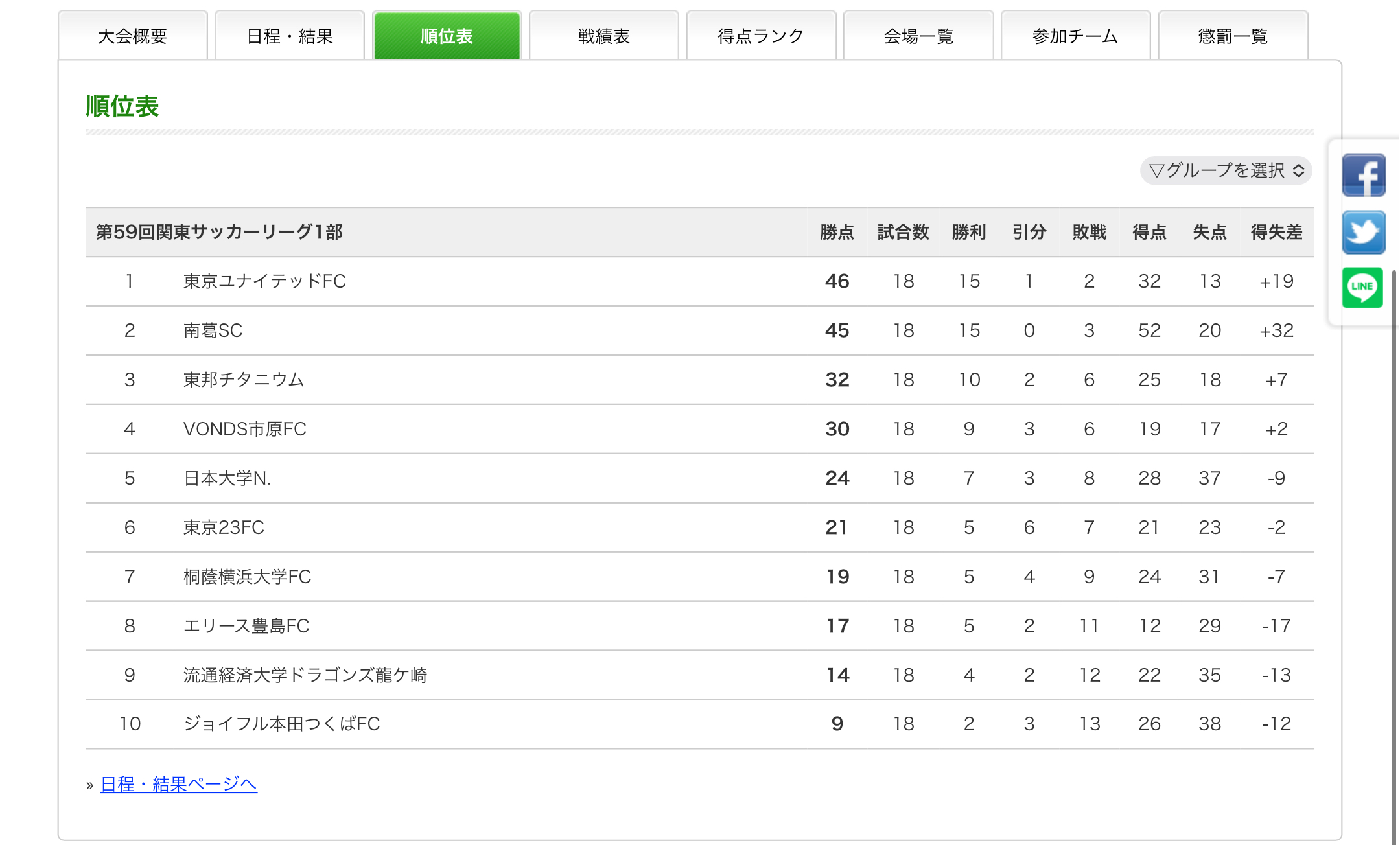Screen dimensions: 1400x845
Task: View the 会場一覧 tab
Action: coord(918,36)
